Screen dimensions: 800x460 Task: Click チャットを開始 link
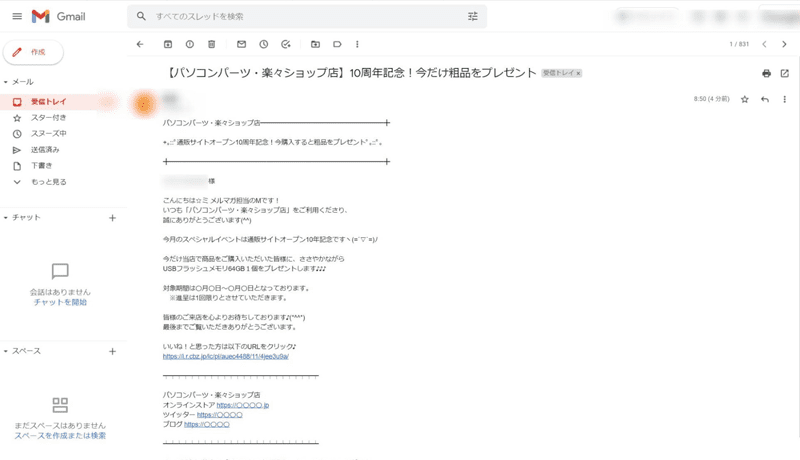click(60, 302)
